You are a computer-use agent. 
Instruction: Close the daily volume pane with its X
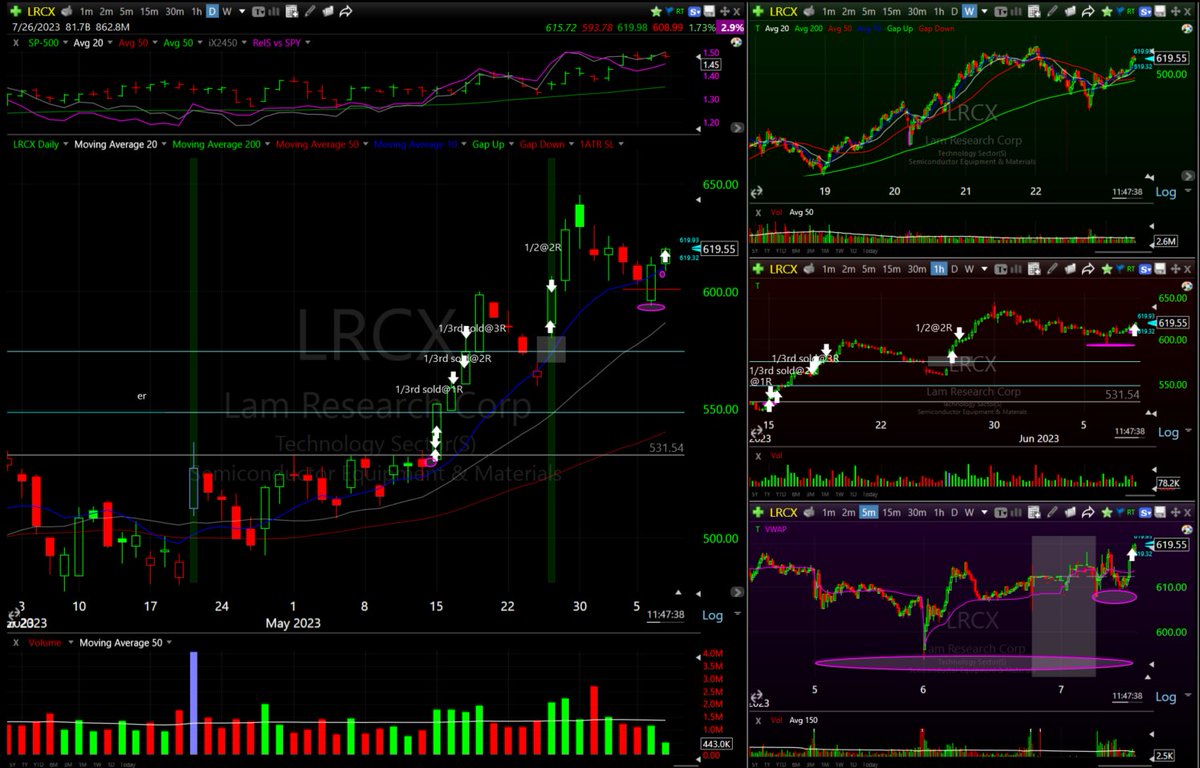tap(16, 643)
